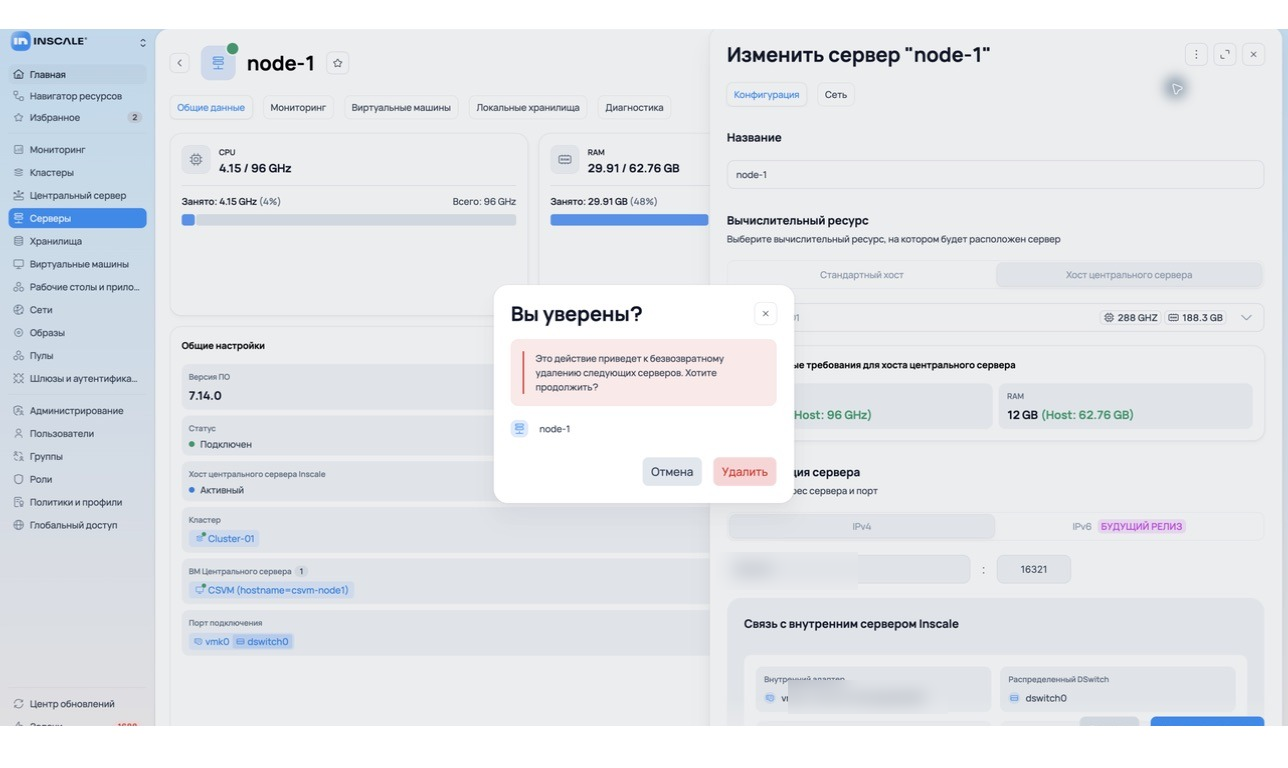Viewport: 1288px width, 768px height.
Task: Click the CPU usage progress bar
Action: (x=349, y=220)
